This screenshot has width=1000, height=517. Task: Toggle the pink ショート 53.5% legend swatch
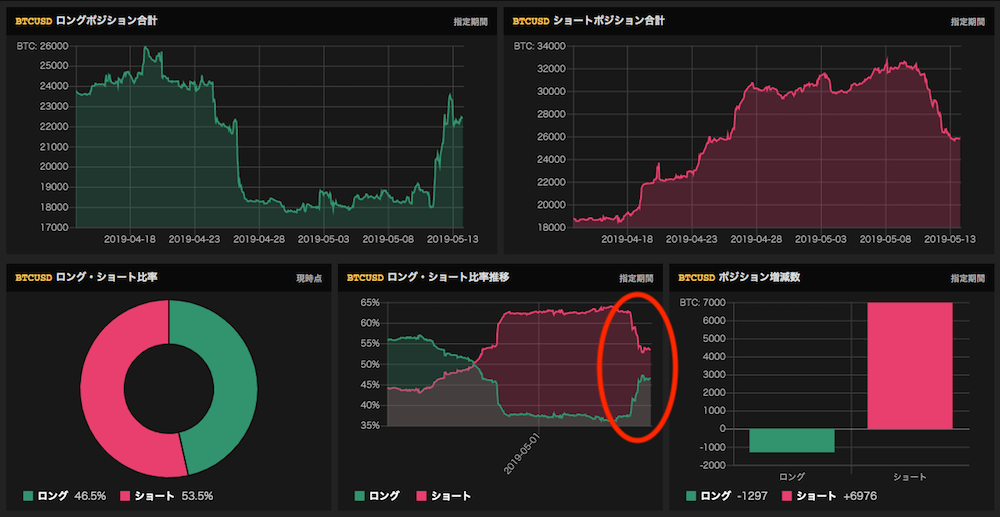pyautogui.click(x=125, y=495)
